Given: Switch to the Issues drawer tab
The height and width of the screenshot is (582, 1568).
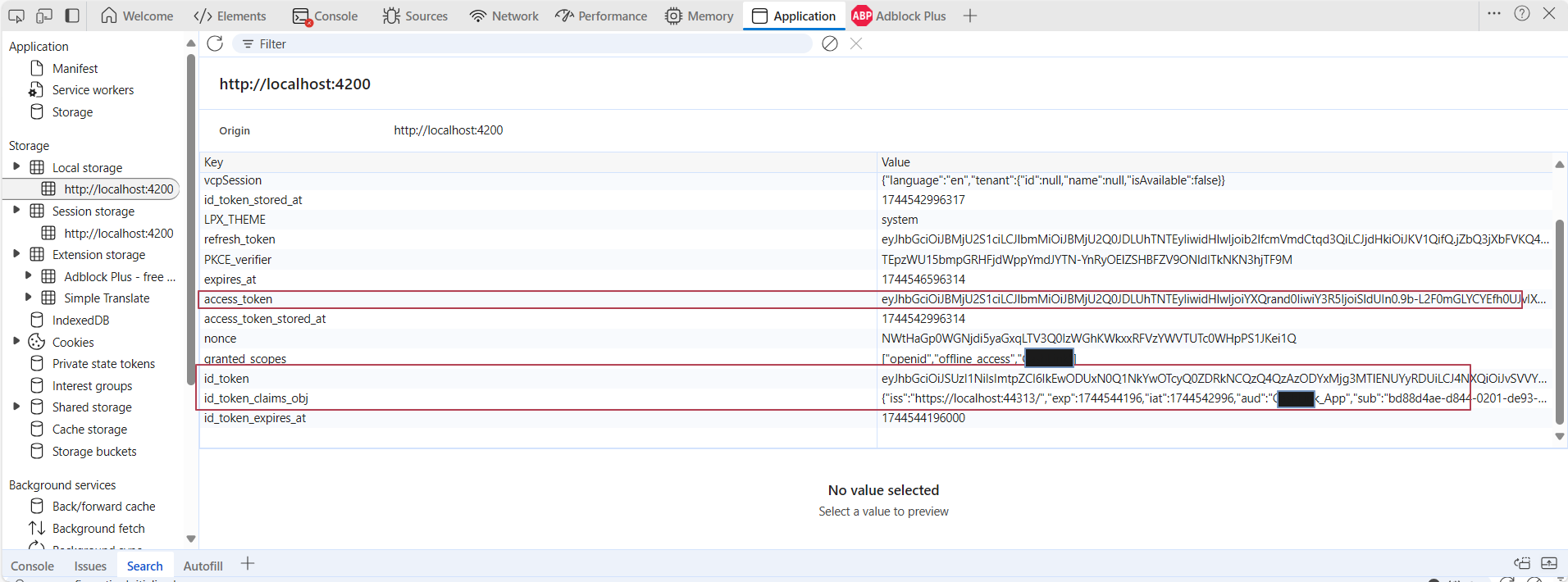Looking at the screenshot, I should pyautogui.click(x=90, y=566).
